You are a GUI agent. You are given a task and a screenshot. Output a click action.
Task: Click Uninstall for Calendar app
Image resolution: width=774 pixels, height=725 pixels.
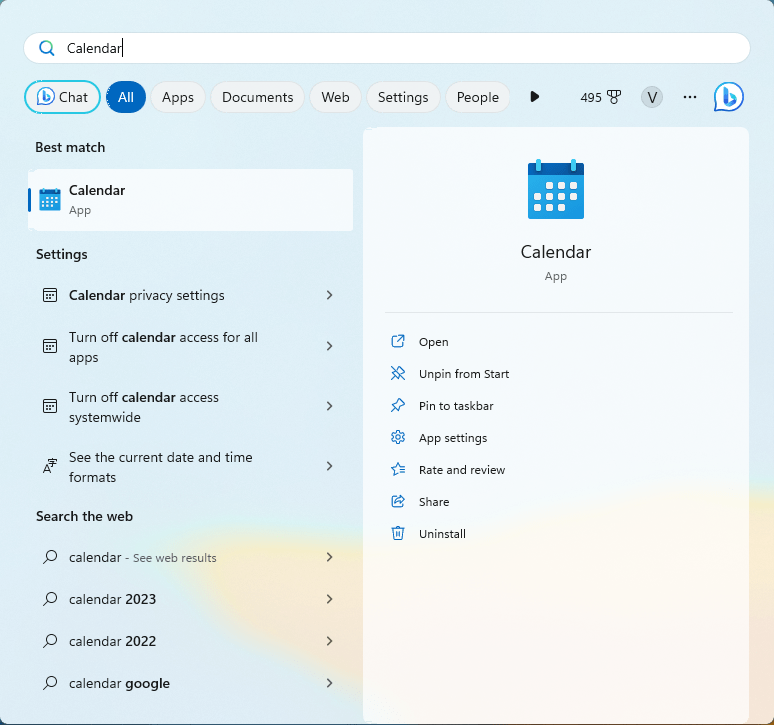tap(442, 534)
